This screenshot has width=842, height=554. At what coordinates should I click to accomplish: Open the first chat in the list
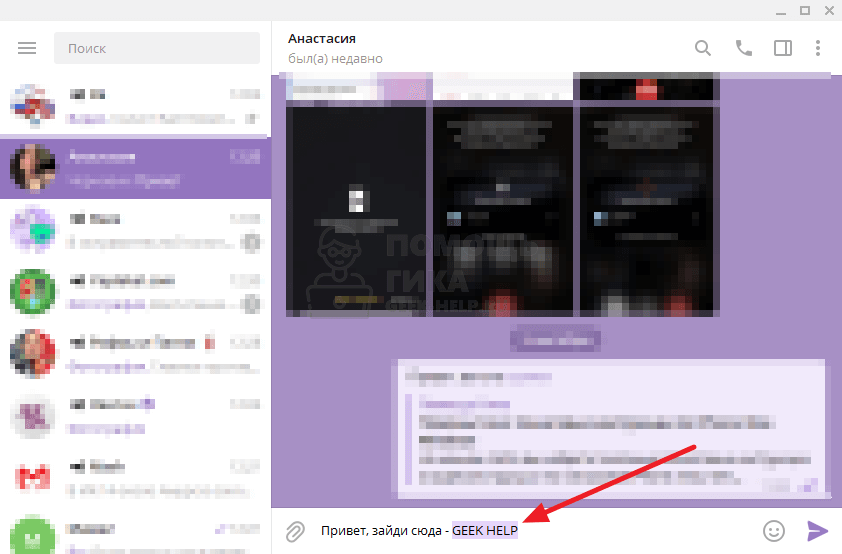pyautogui.click(x=135, y=105)
